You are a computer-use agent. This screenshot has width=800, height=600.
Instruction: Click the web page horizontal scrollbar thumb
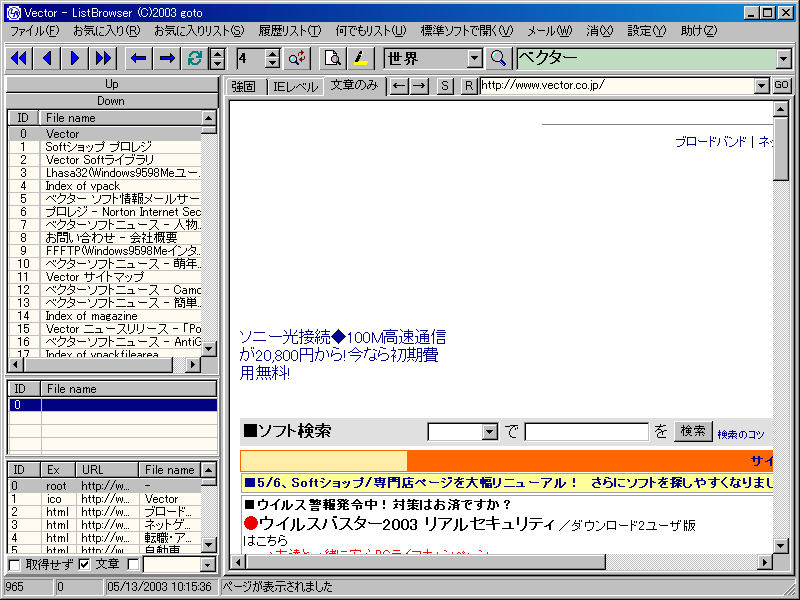pyautogui.click(x=426, y=562)
